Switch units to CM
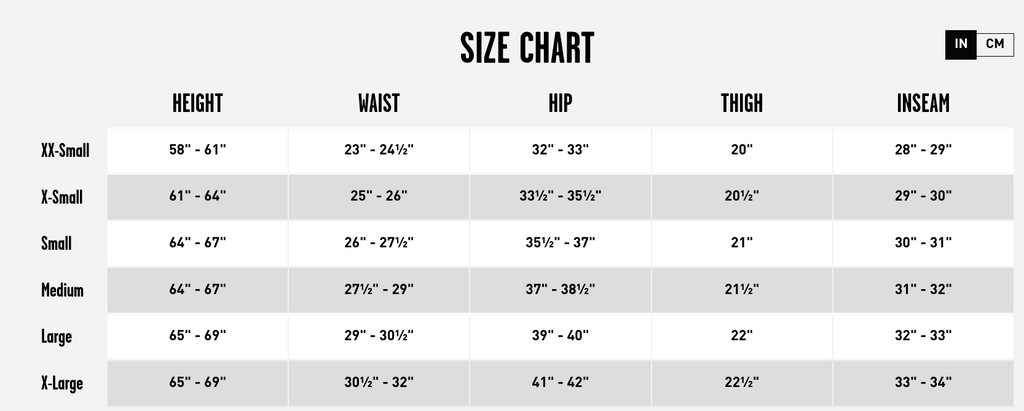This screenshot has height=411, width=1024. point(994,44)
